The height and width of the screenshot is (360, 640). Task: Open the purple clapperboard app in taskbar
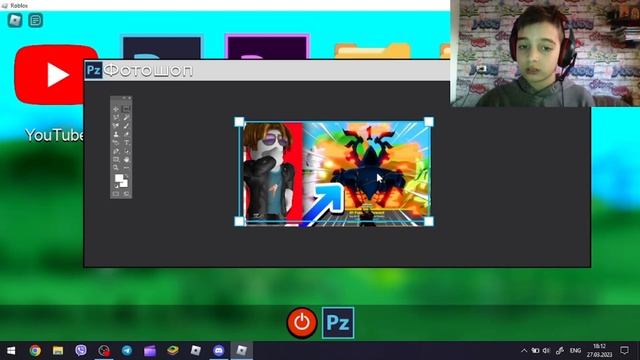point(150,351)
